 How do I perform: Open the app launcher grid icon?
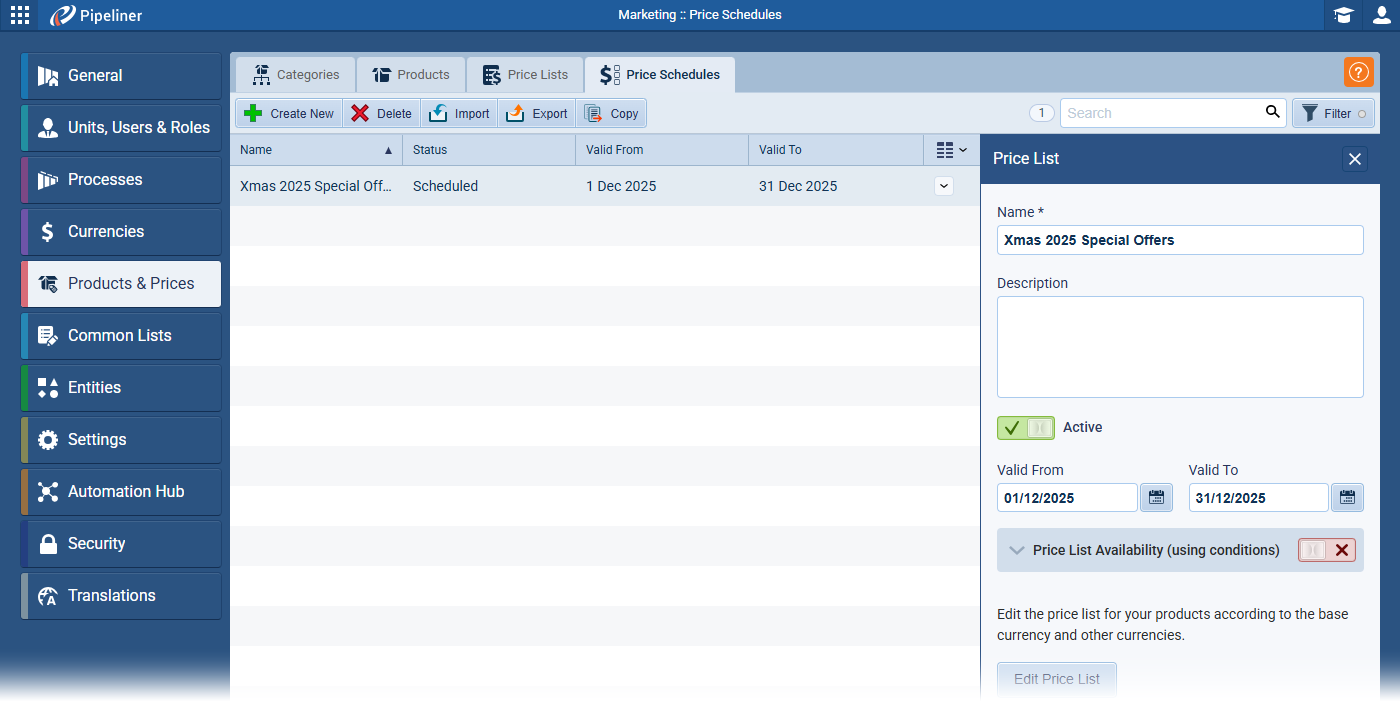tap(20, 15)
